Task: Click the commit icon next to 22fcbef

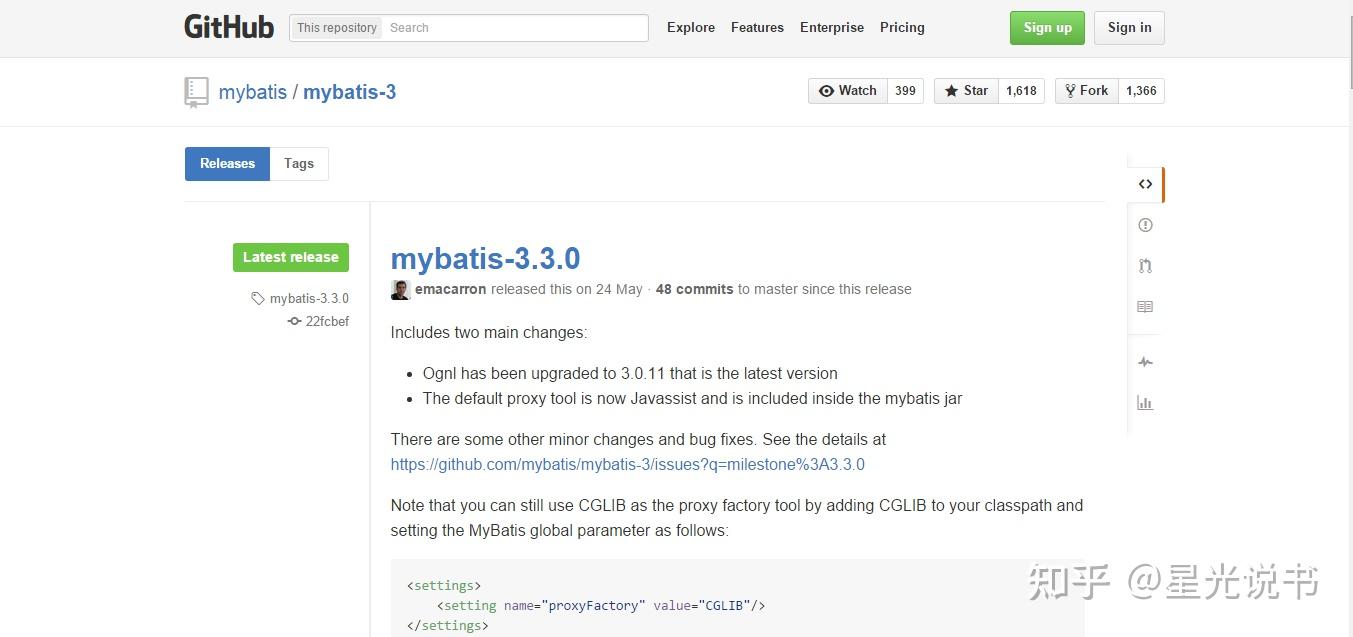Action: pos(293,321)
